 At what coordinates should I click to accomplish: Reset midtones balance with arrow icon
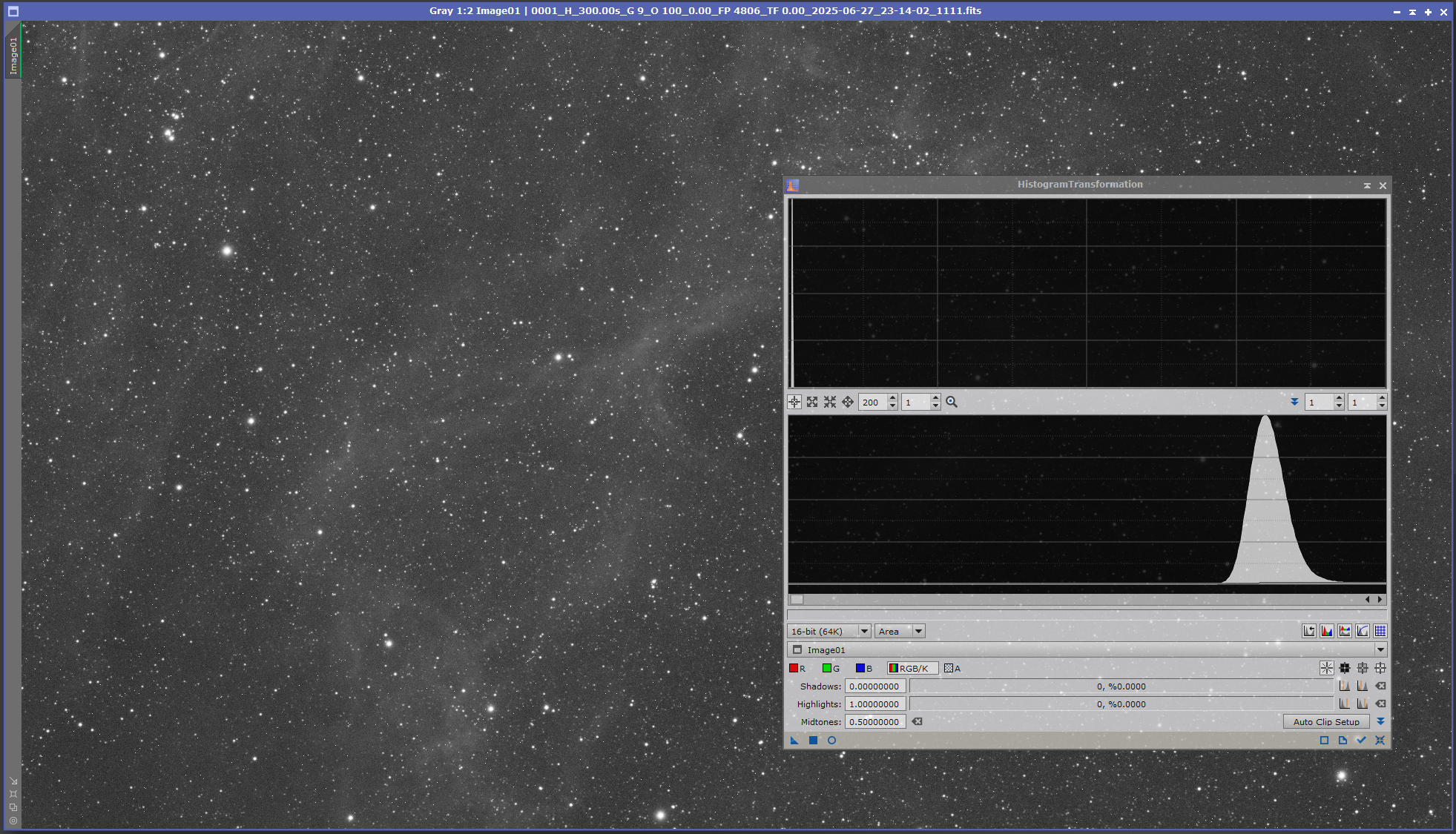tap(918, 721)
